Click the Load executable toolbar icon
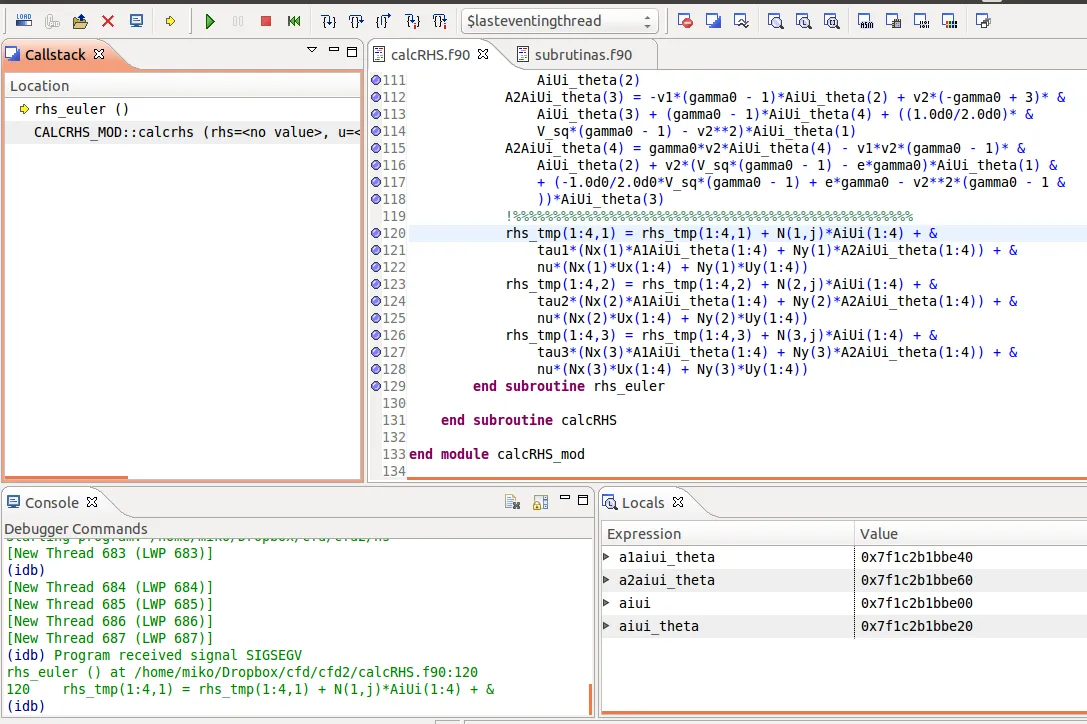 click(x=24, y=21)
